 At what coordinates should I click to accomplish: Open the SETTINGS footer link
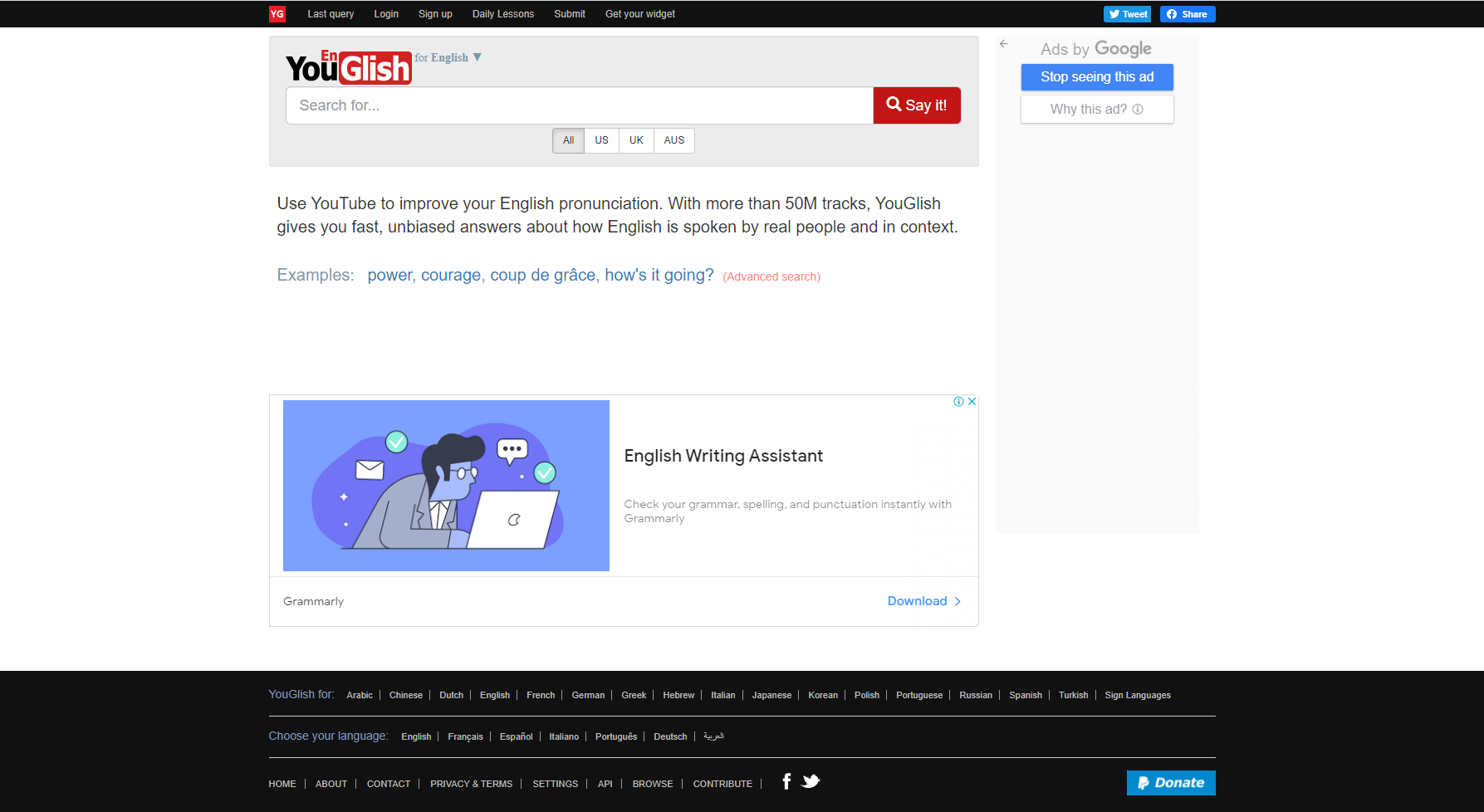coord(555,785)
